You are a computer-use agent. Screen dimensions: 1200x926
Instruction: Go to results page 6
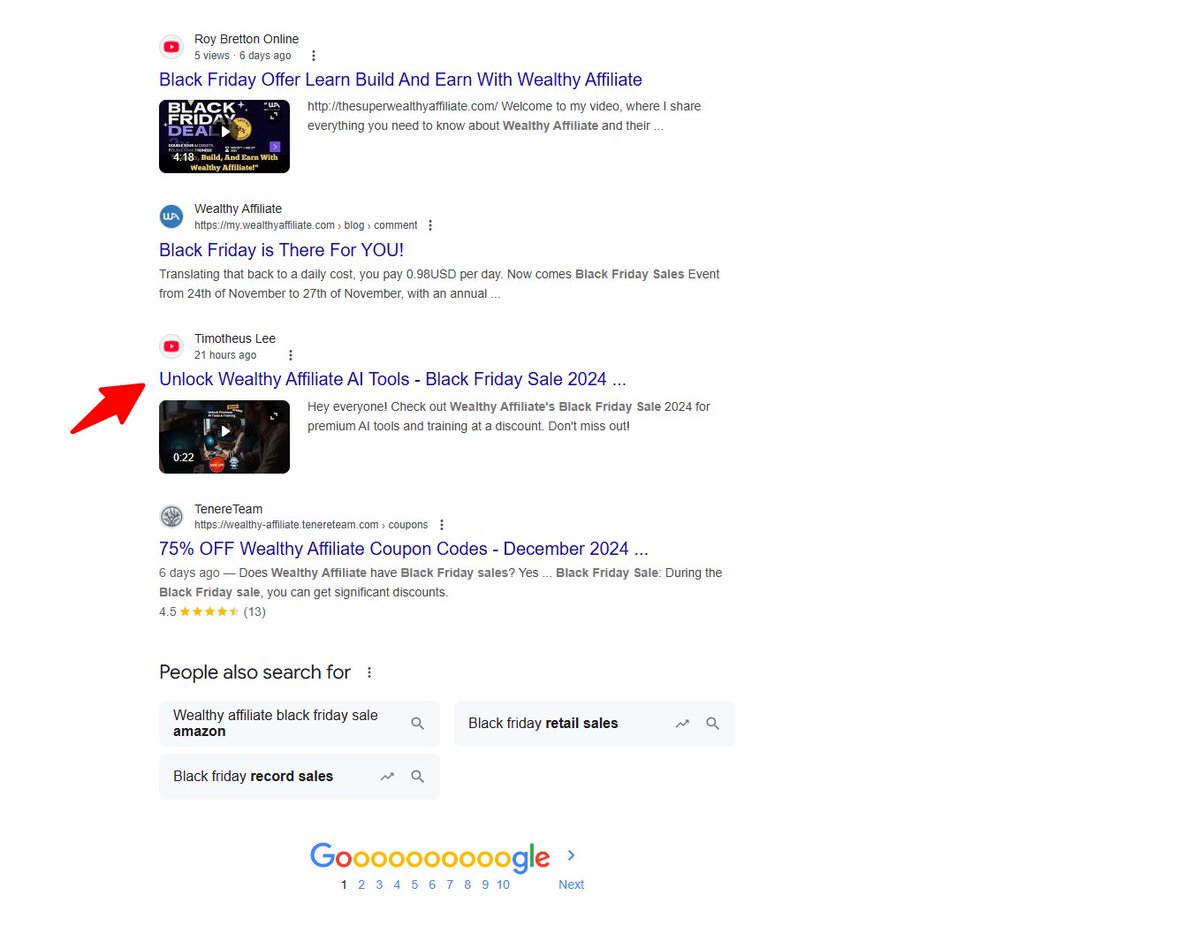pos(432,885)
